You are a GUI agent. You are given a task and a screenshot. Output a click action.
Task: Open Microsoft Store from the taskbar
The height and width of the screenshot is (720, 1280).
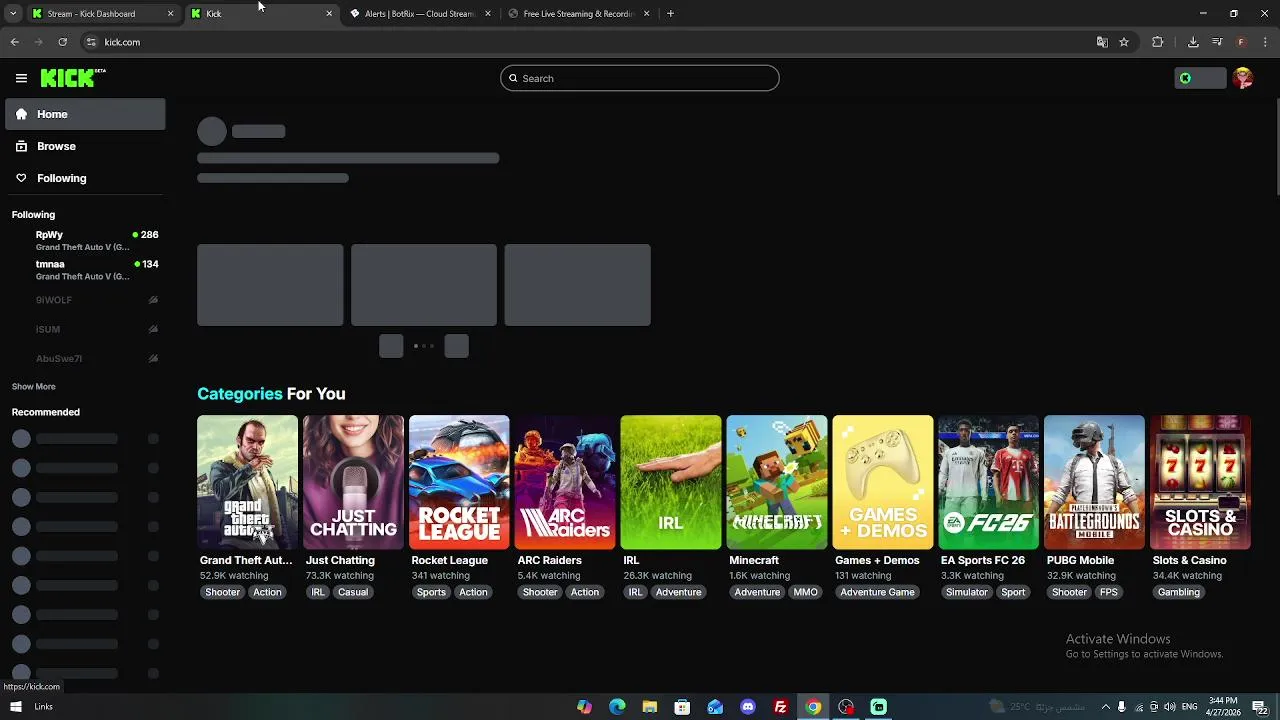pyautogui.click(x=682, y=707)
